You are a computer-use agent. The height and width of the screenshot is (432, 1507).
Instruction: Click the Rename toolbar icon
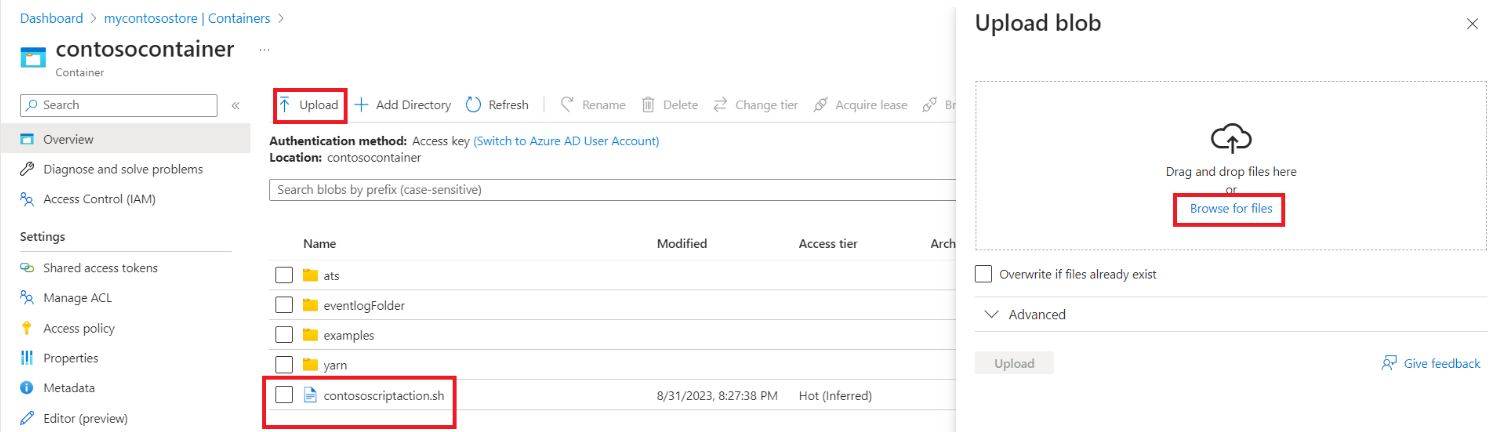(567, 105)
